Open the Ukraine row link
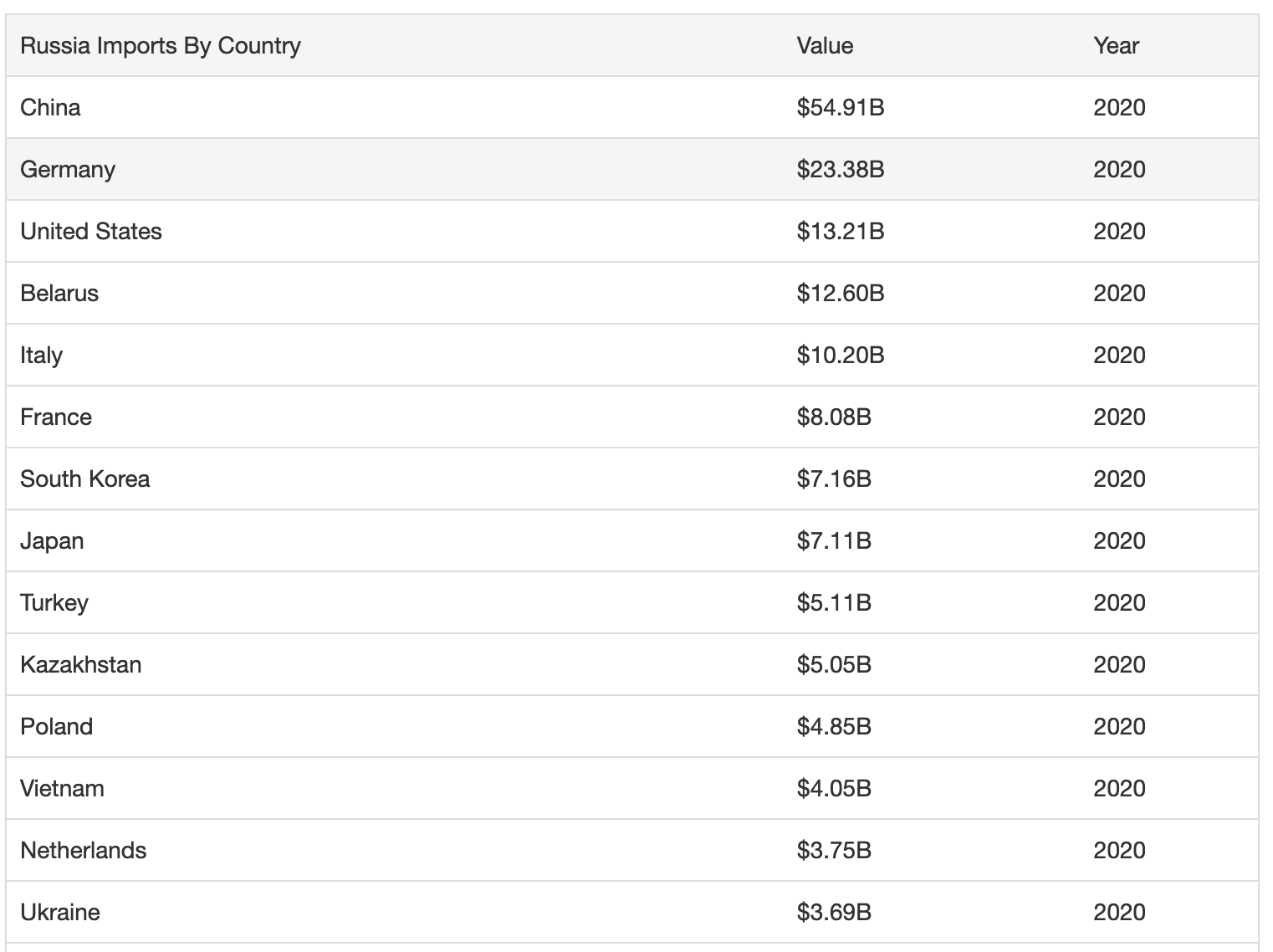This screenshot has height=952, width=1273. pyautogui.click(x=60, y=913)
